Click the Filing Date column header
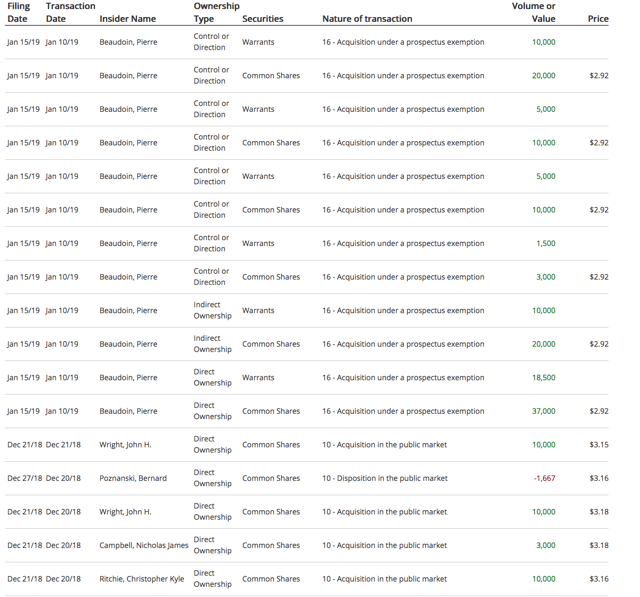The image size is (640, 597). tap(19, 12)
